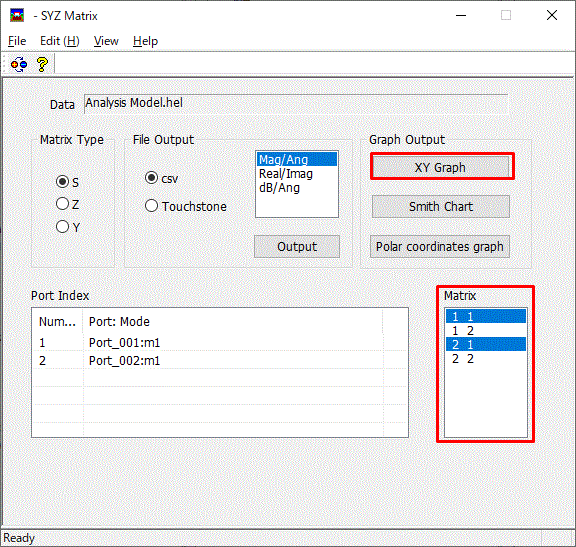Click the Output button
The image size is (576, 547).
pos(297,246)
